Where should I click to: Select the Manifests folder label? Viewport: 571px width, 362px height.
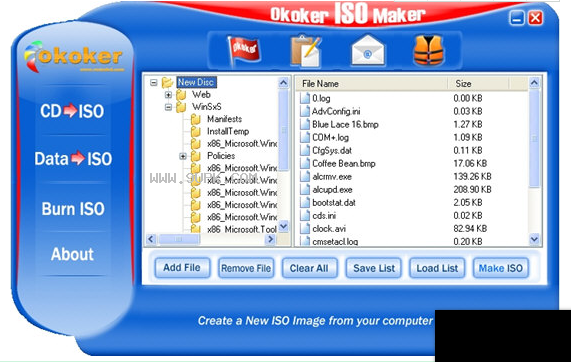click(x=224, y=119)
